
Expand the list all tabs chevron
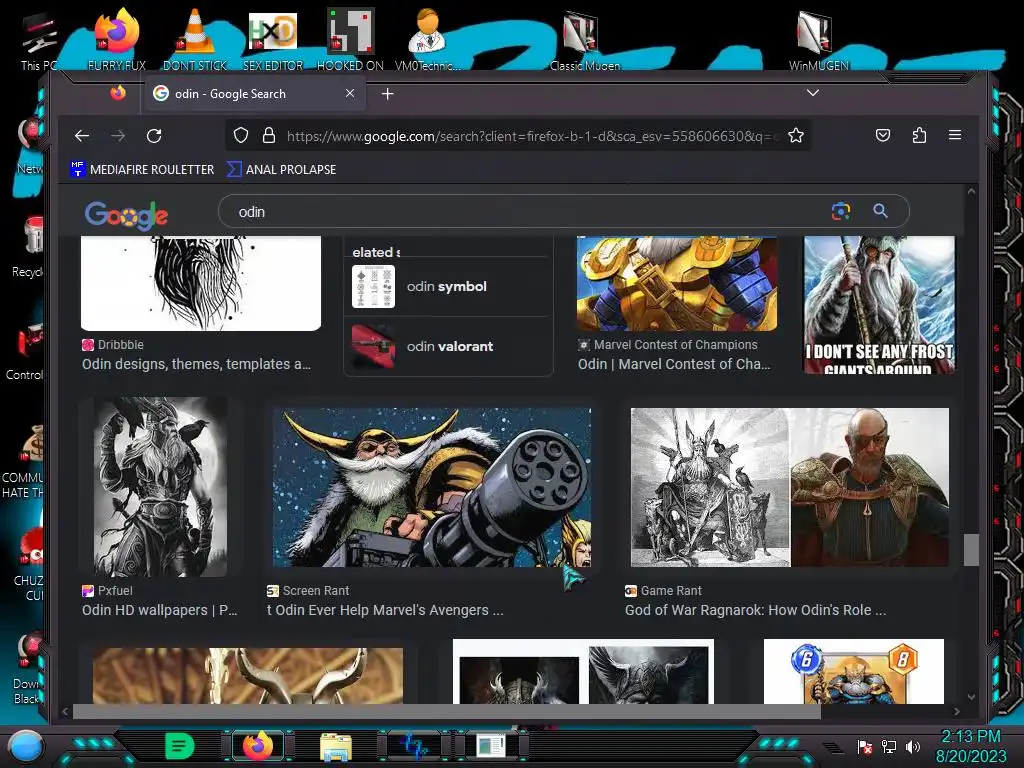pos(812,93)
